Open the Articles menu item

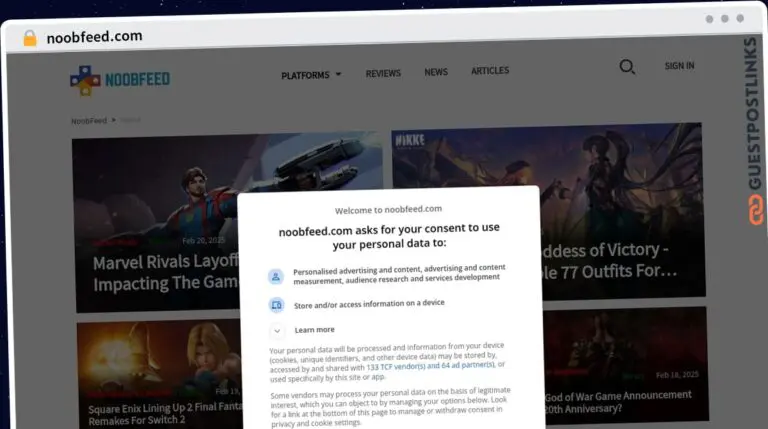pos(490,71)
